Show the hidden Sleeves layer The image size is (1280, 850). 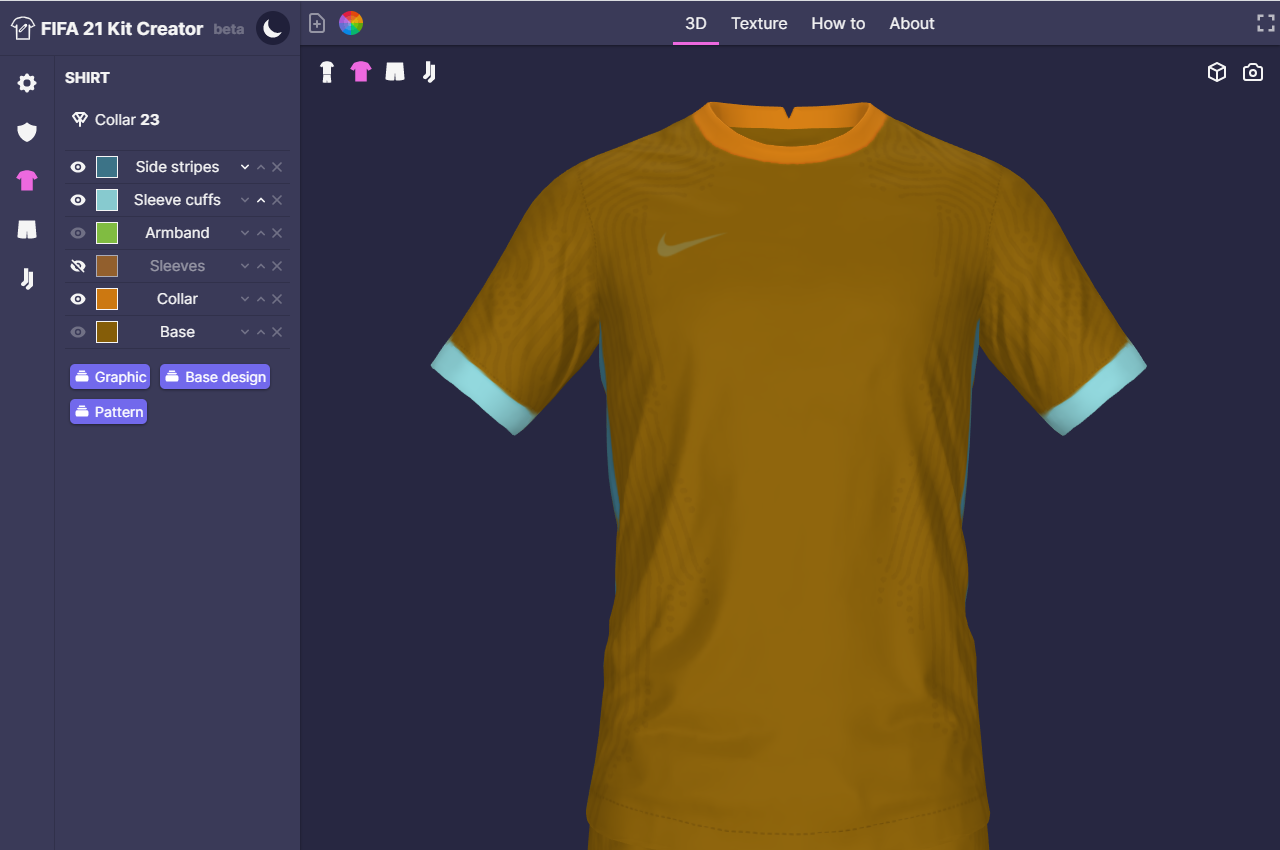(x=78, y=266)
